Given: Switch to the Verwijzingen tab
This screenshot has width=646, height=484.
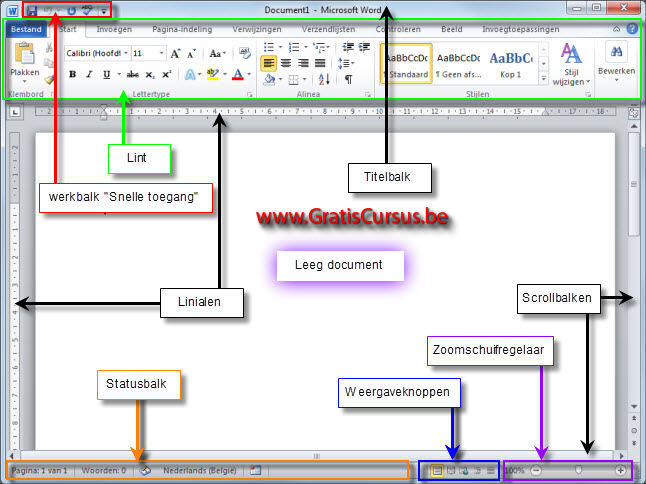Looking at the screenshot, I should [x=257, y=29].
